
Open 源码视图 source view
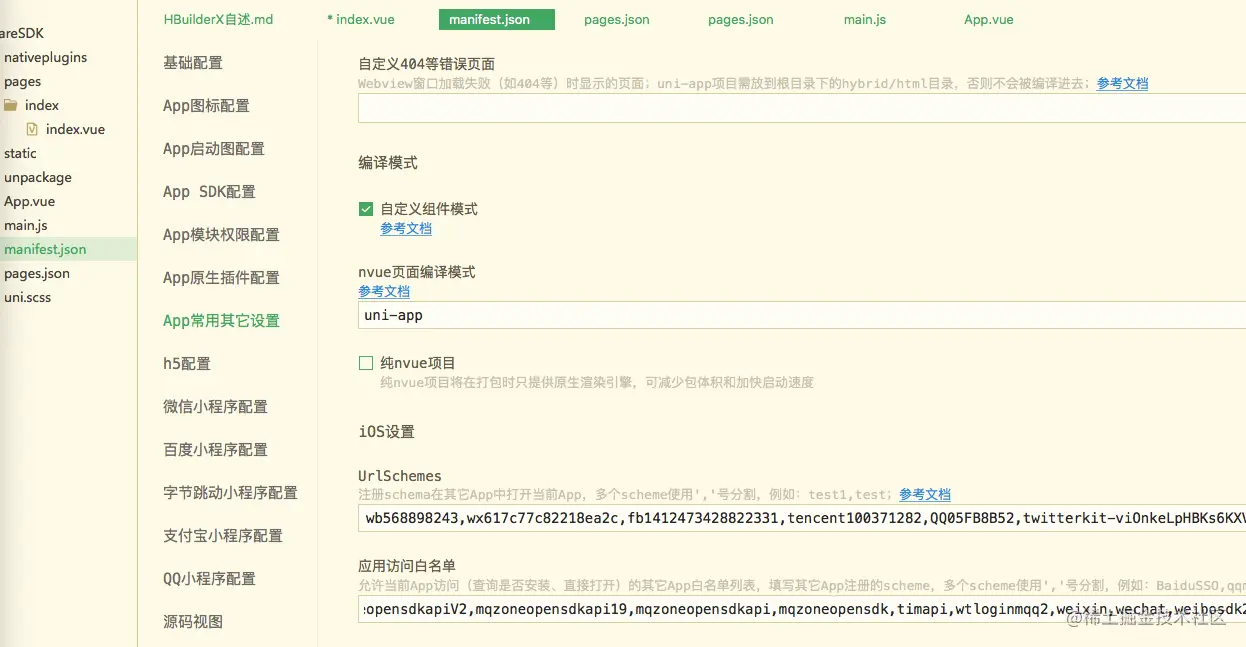[193, 622]
